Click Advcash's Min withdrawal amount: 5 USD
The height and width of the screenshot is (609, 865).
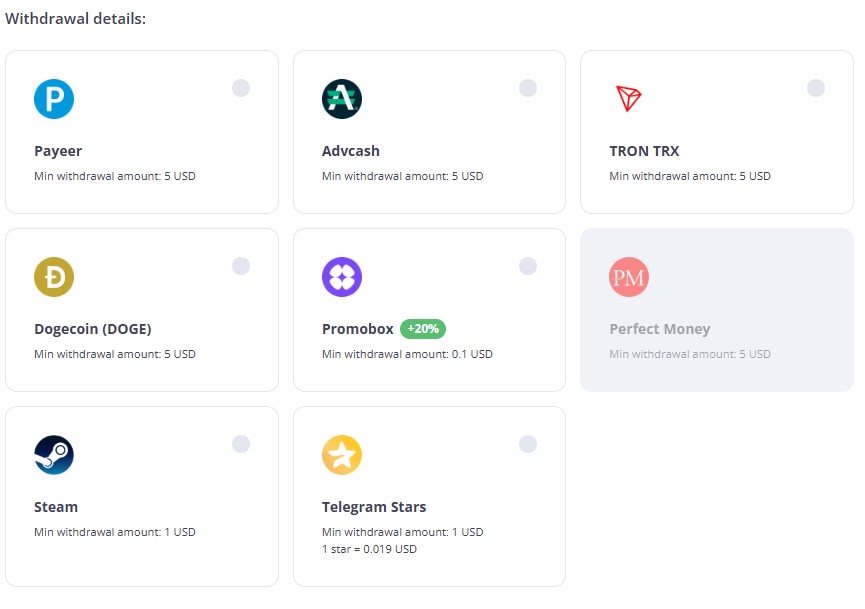click(x=403, y=176)
